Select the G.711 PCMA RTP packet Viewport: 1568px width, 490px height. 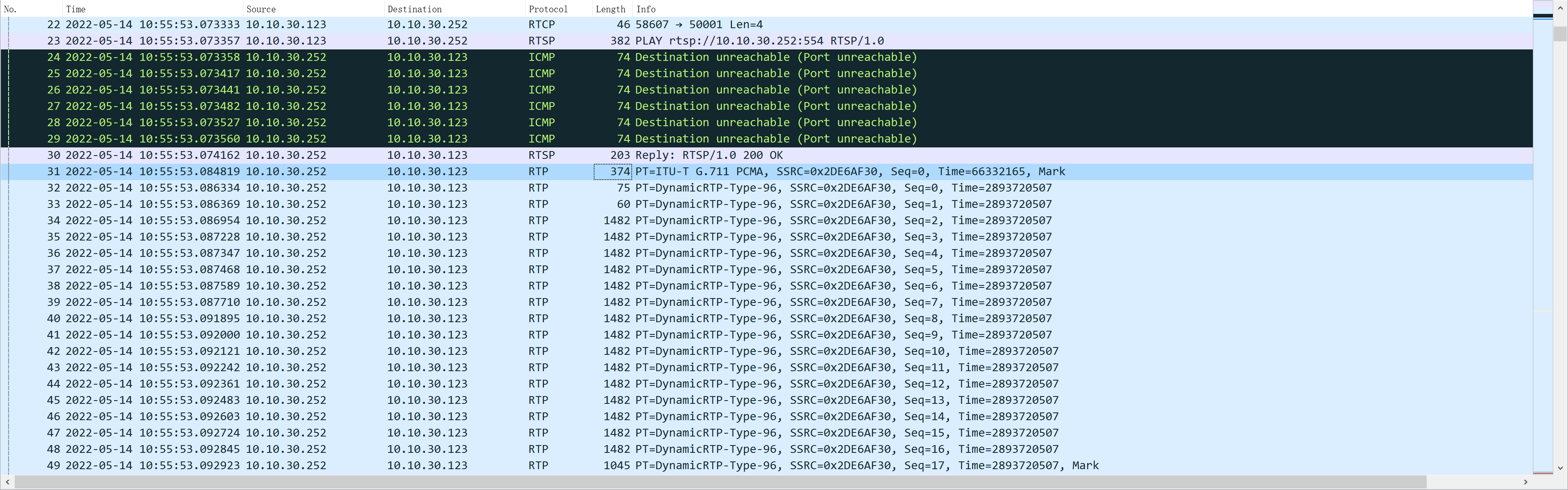coord(766,171)
